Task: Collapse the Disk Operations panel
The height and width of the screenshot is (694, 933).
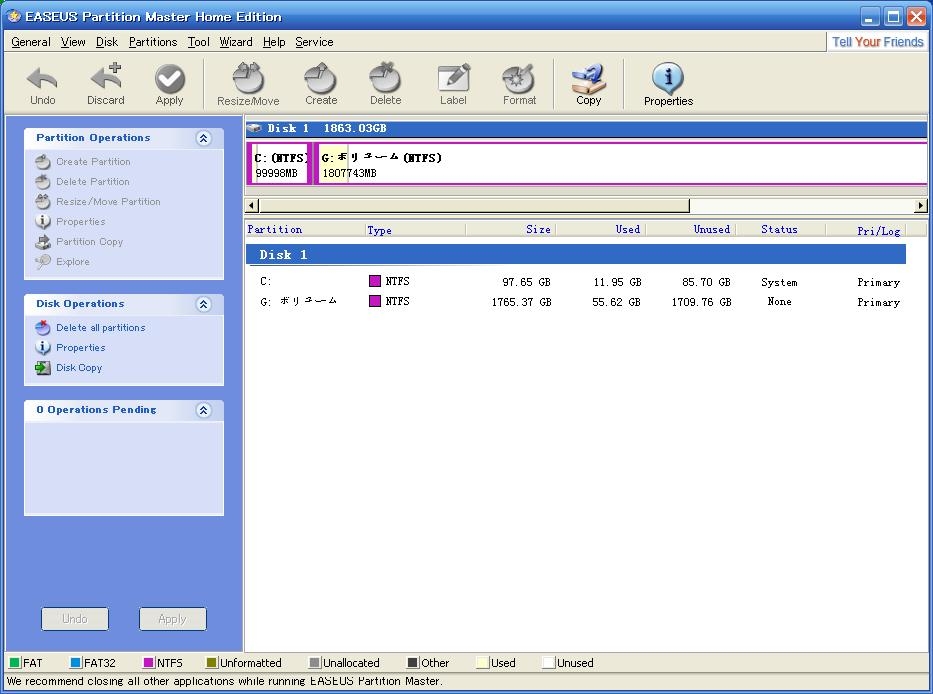Action: (x=203, y=304)
